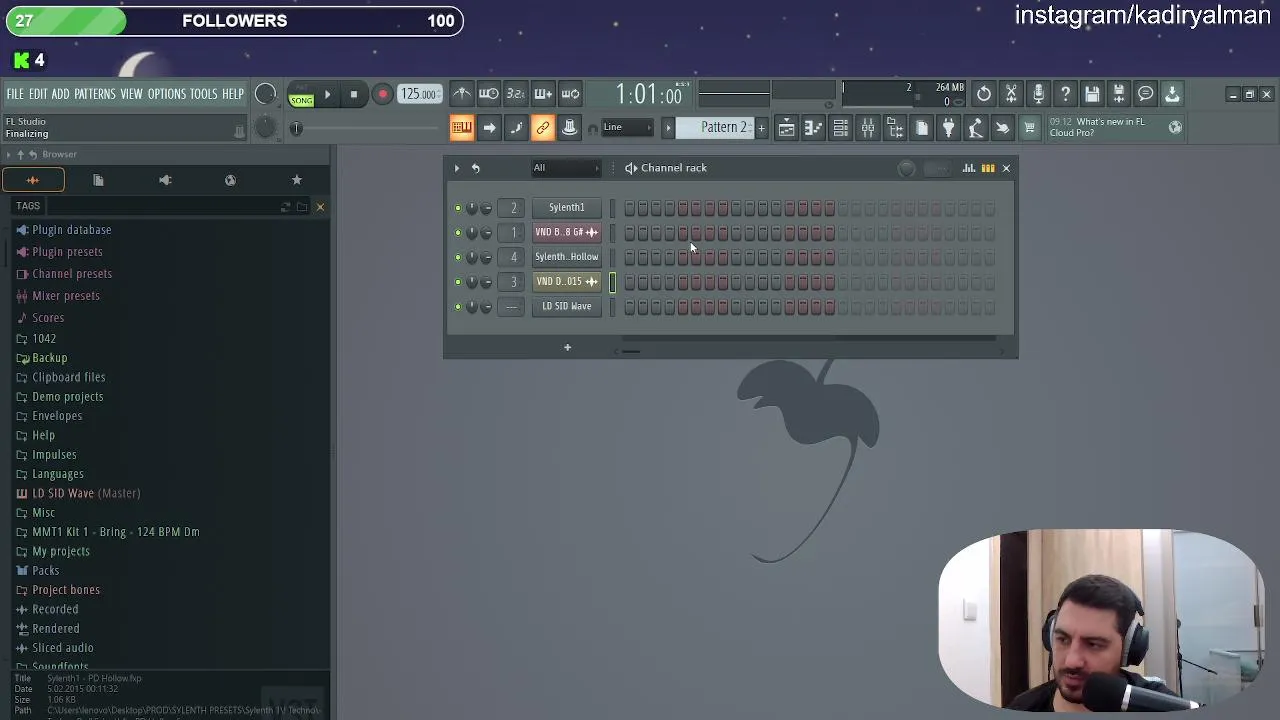Screen dimensions: 1280x720
Task: Open the Line snap dropdown
Action: (627, 128)
